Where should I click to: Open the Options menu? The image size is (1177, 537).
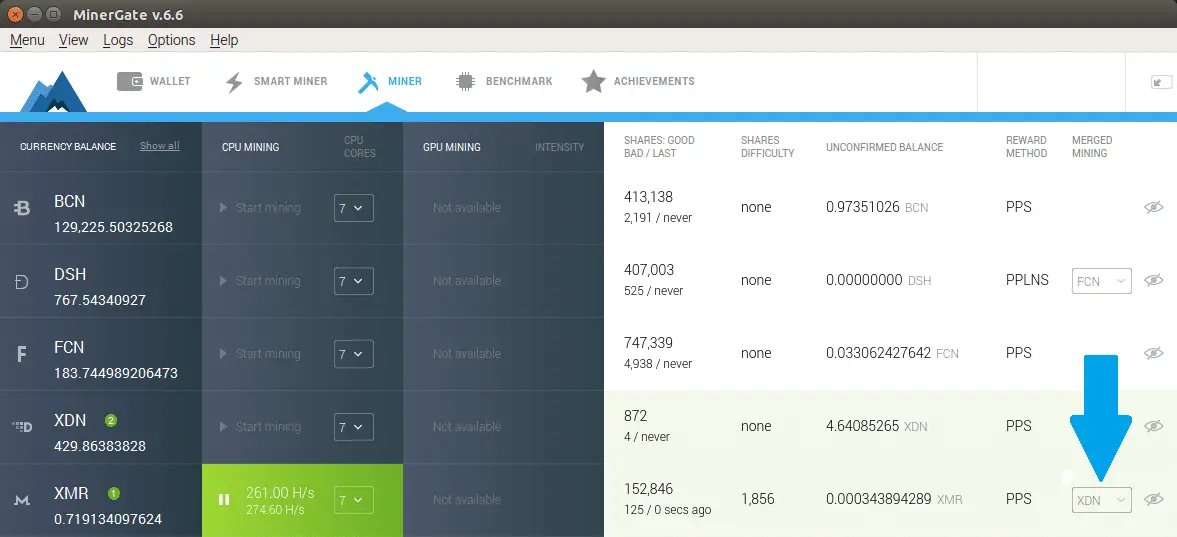click(171, 40)
